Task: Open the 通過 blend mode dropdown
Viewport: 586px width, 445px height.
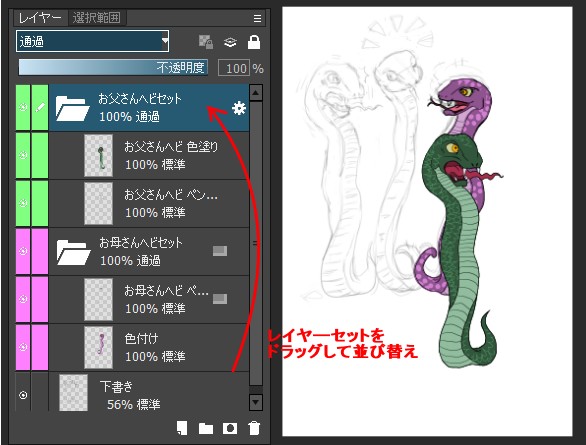Action: 93,41
